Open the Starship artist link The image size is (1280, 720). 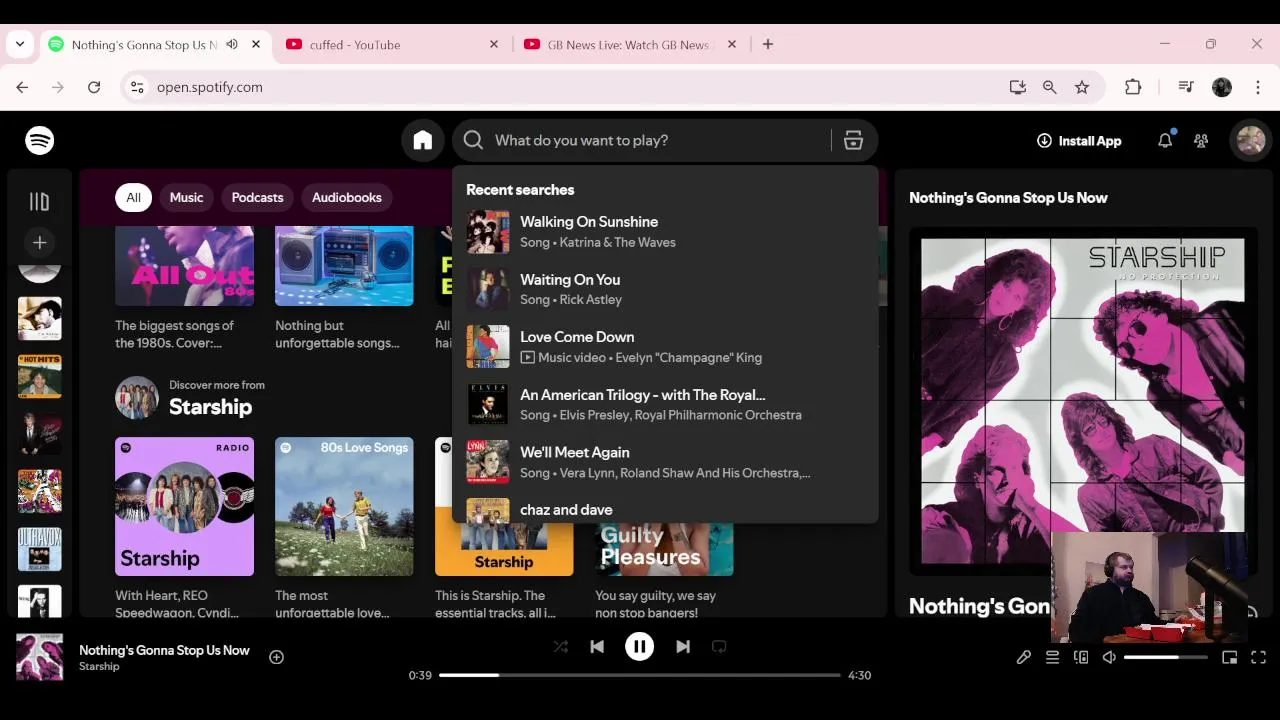tap(210, 407)
